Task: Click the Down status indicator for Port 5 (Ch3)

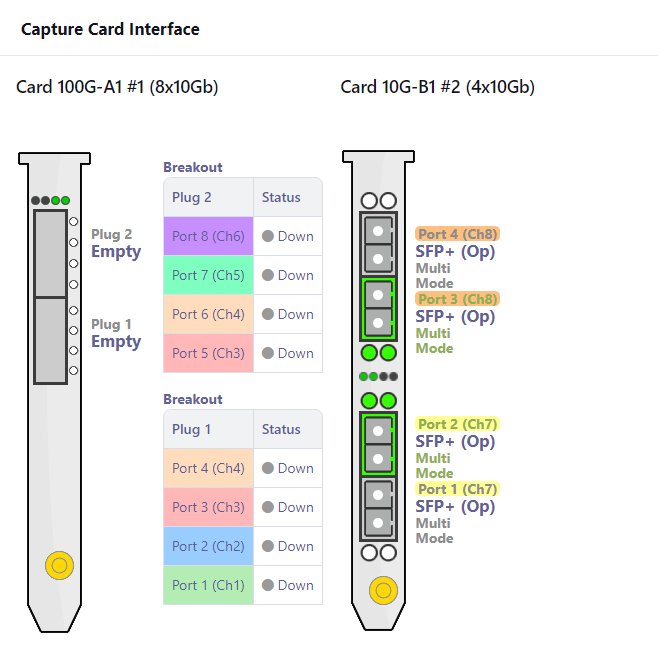Action: click(x=288, y=353)
